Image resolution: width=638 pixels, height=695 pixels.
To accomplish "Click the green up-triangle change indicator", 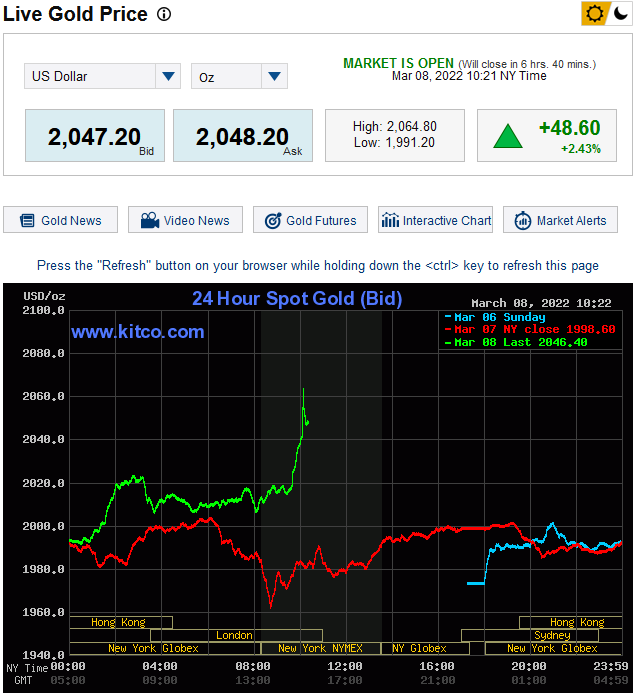I will 508,136.
